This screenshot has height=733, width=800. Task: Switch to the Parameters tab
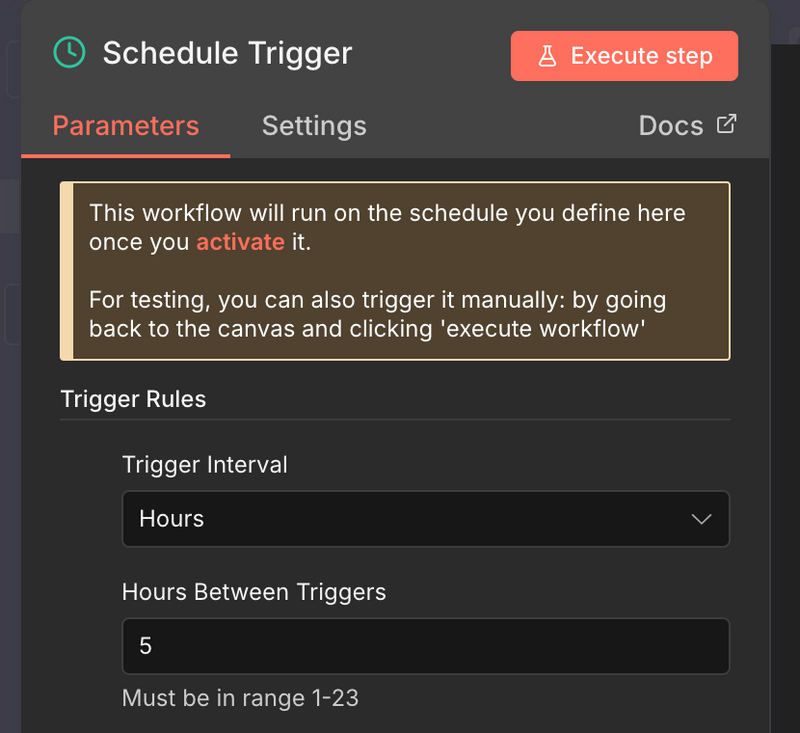coord(126,126)
